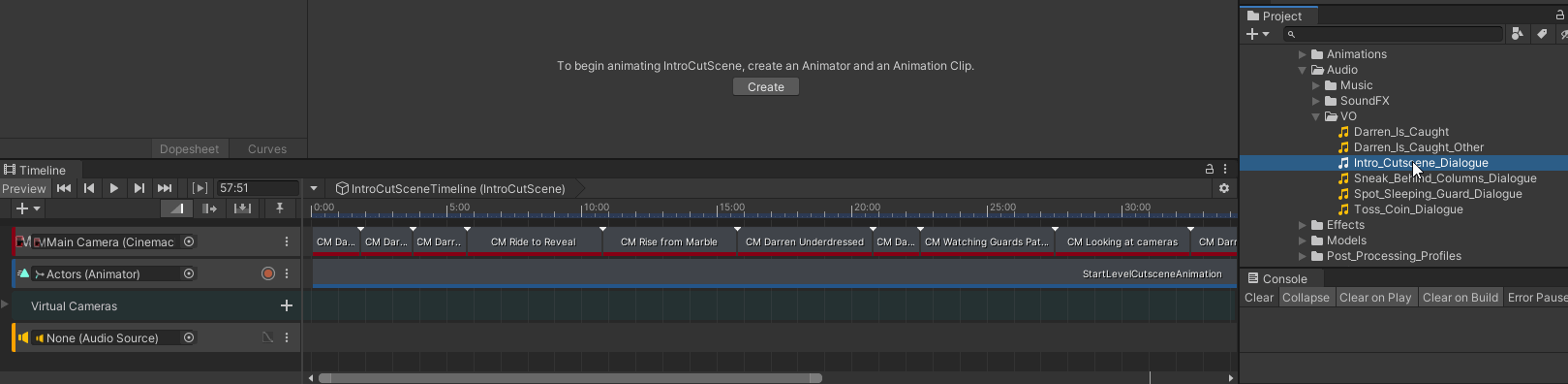This screenshot has height=384, width=1568.
Task: Step to previous frame in Timeline
Action: (89, 188)
